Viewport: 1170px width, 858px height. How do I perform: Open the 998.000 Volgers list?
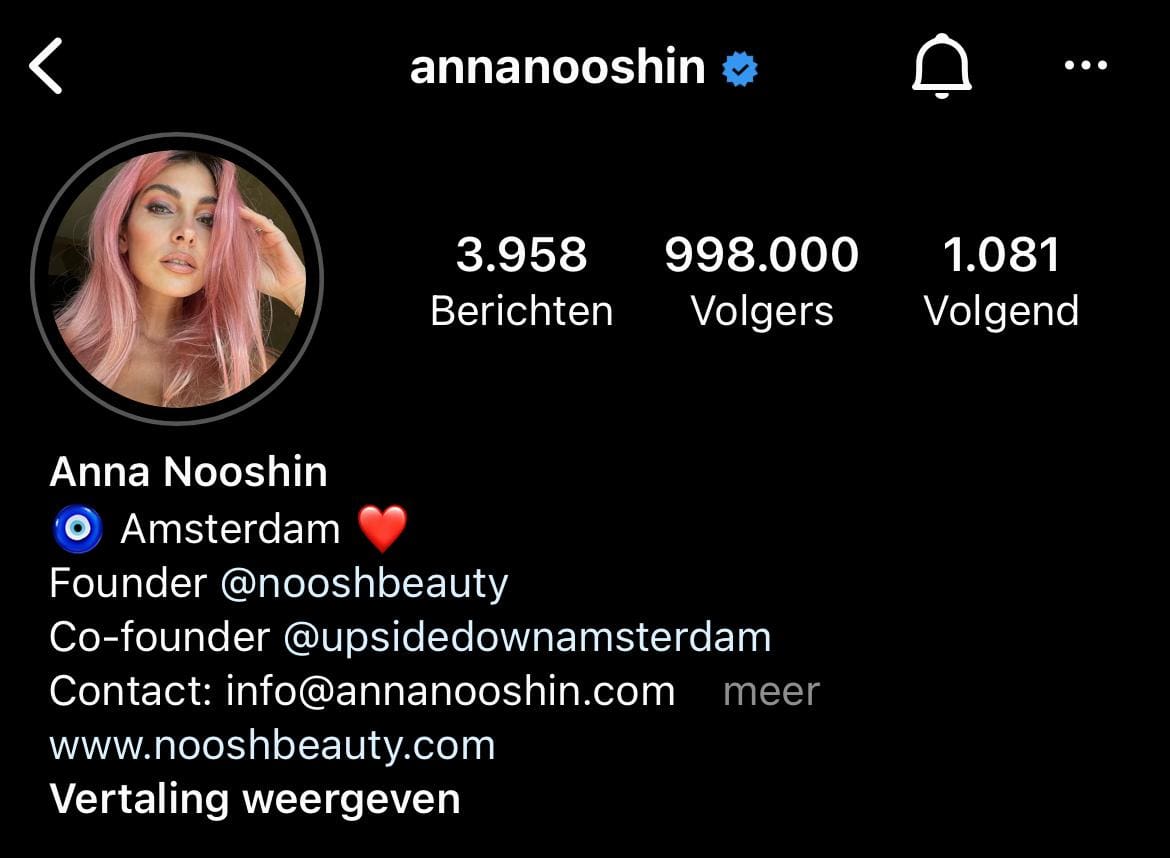tap(762, 281)
